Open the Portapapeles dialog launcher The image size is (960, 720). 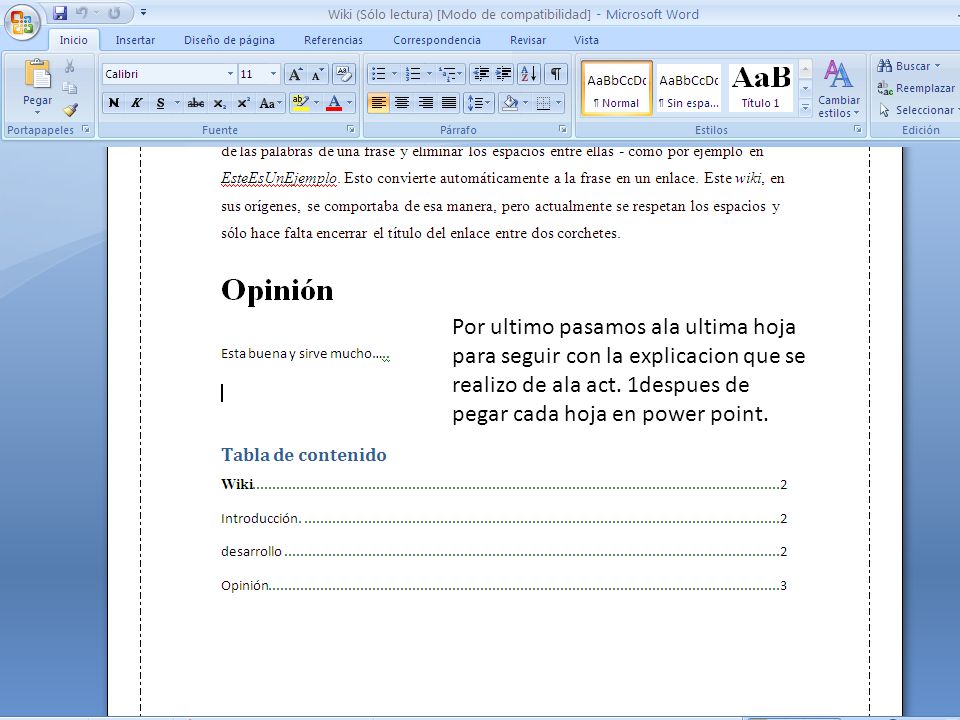point(86,130)
